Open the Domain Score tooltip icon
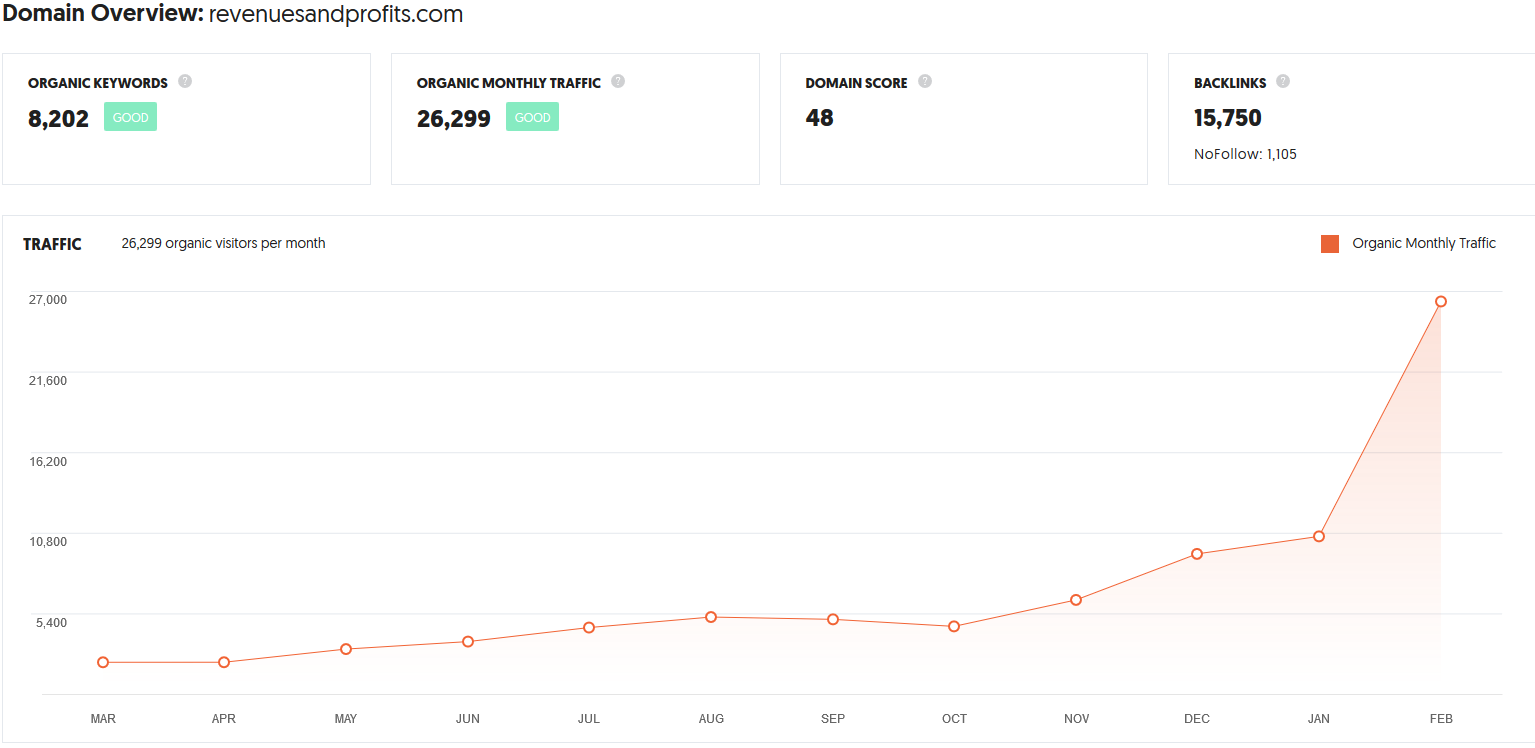1535x748 pixels. 924,81
